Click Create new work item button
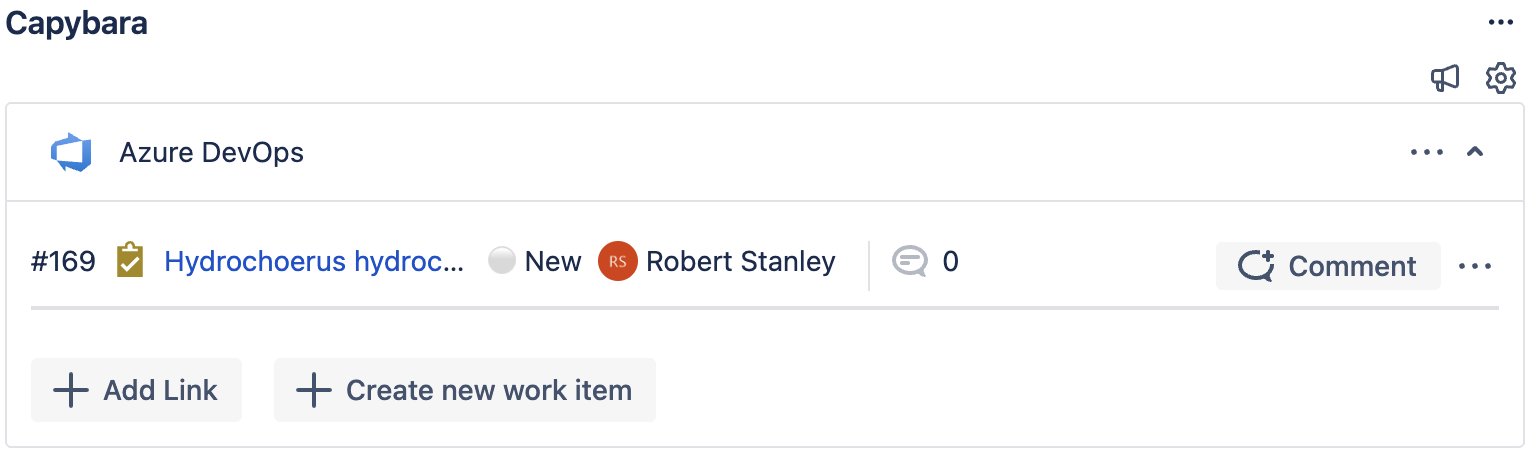This screenshot has height=456, width=1530. 465,390
